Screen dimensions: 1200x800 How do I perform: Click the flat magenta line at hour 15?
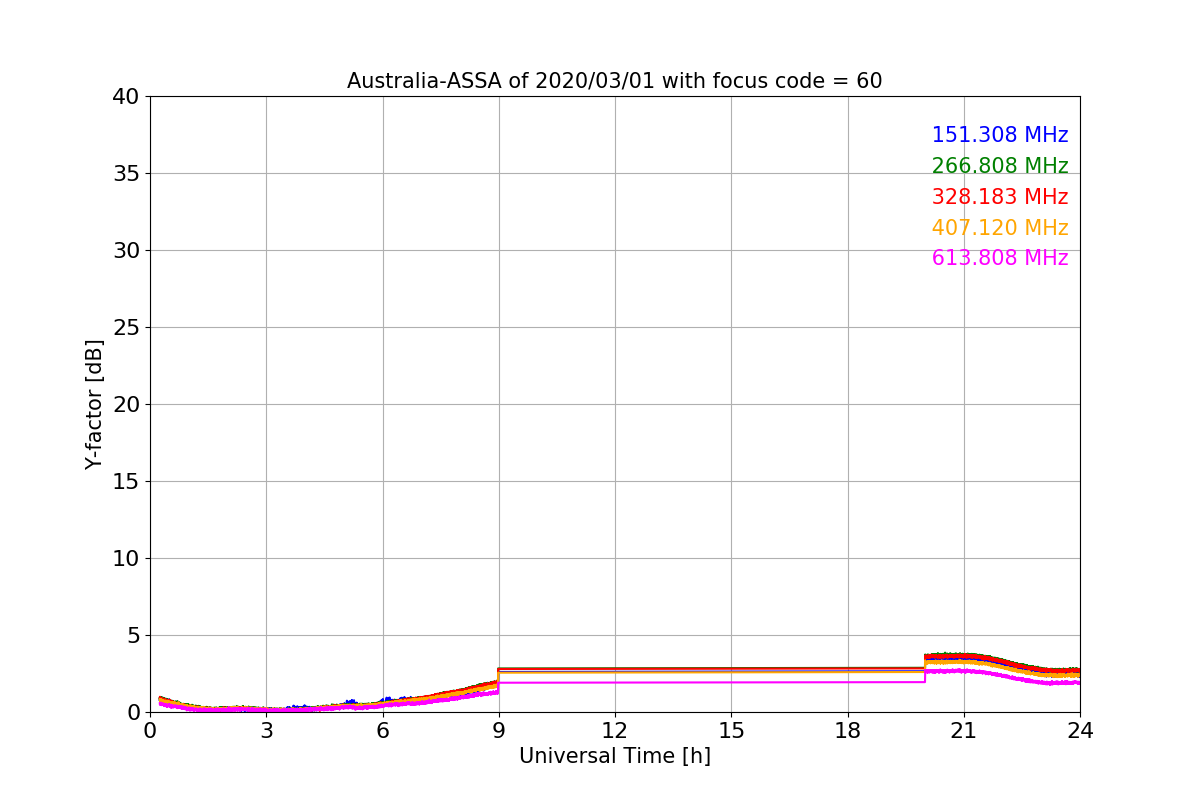coord(731,682)
